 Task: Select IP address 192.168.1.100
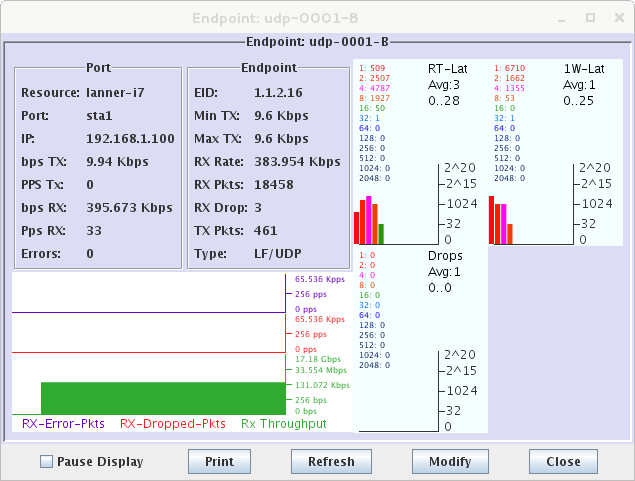130,139
